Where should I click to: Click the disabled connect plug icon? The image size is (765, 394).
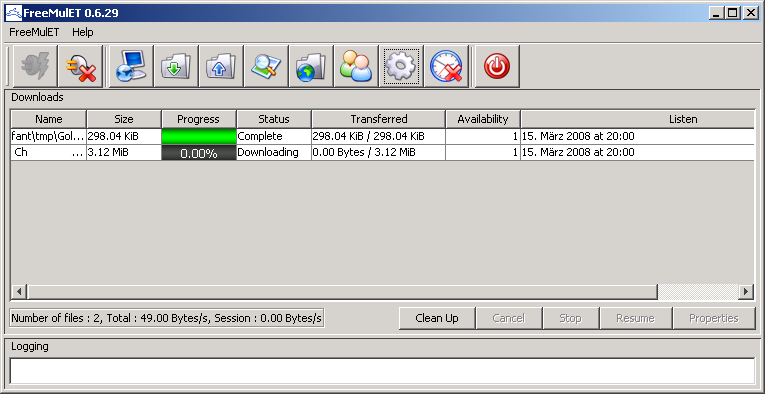click(35, 66)
